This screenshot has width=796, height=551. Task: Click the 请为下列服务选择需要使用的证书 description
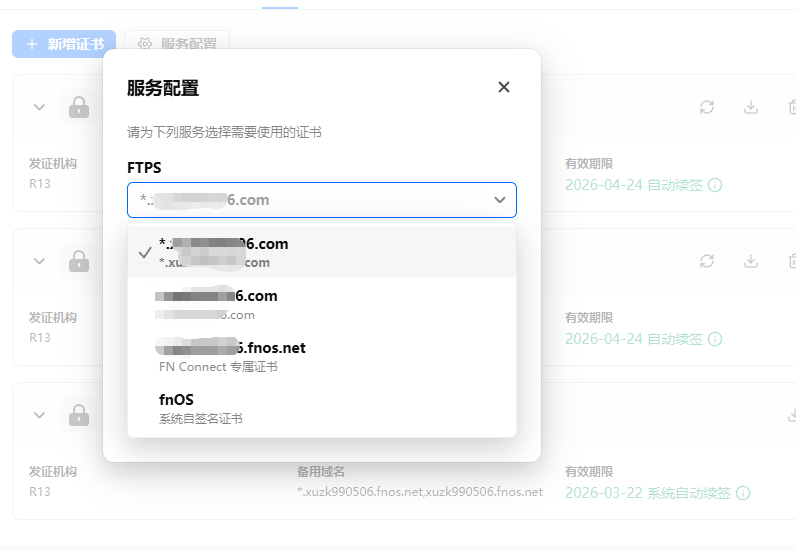(x=224, y=133)
